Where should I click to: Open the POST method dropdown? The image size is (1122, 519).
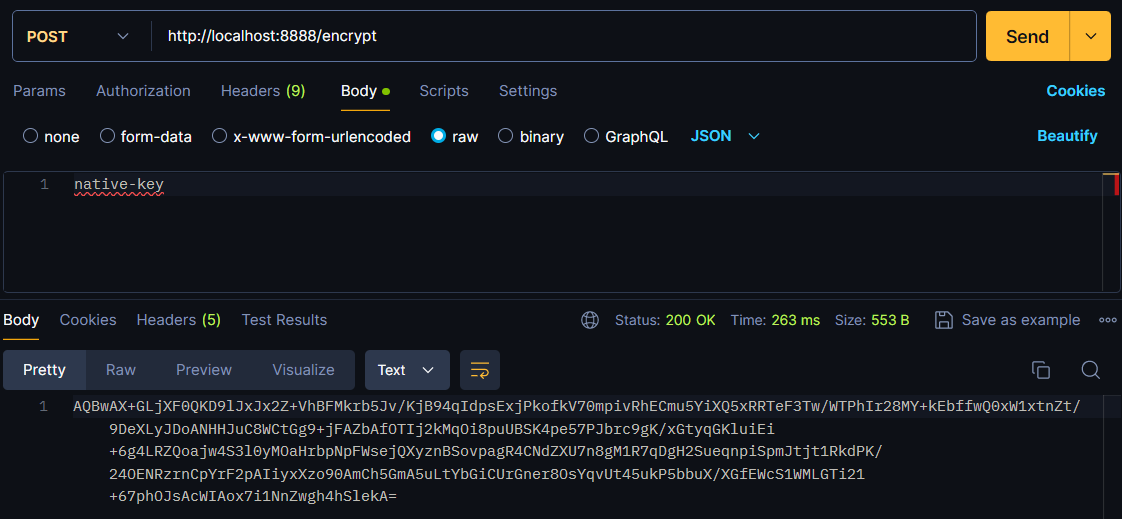click(78, 37)
